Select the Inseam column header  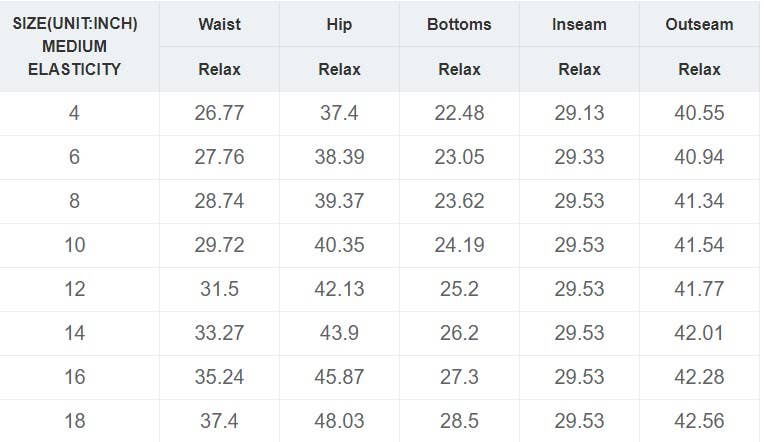[579, 24]
